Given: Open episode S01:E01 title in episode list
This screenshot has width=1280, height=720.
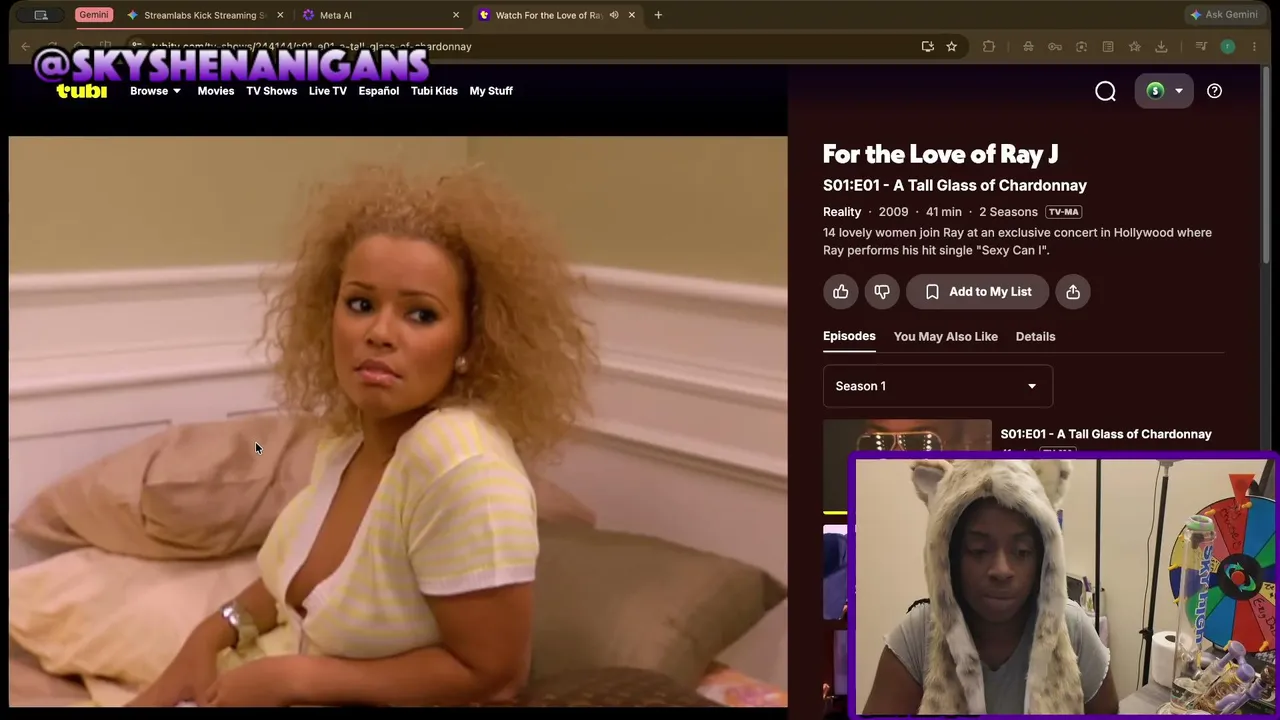Looking at the screenshot, I should tap(1106, 434).
